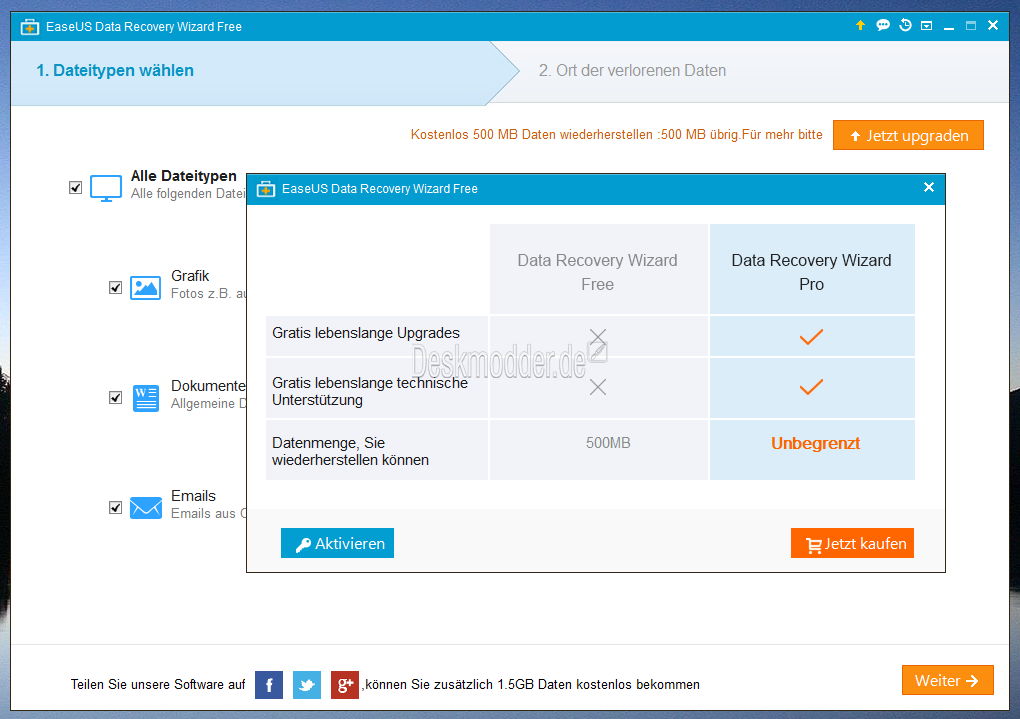Viewport: 1020px width, 719px height.
Task: Uncheck the Grafik checkbox
Action: coord(115,288)
